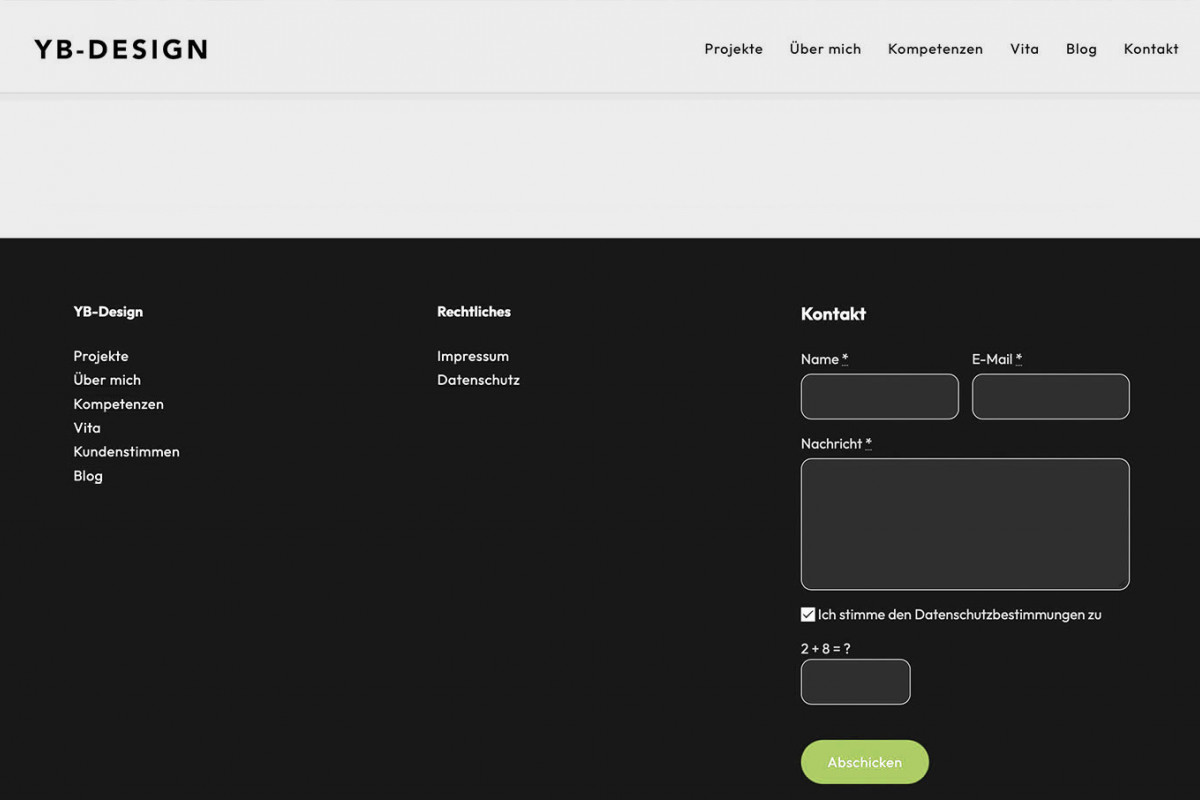Uncheck the Datenschutzbestimmungen consent checkbox

click(808, 615)
